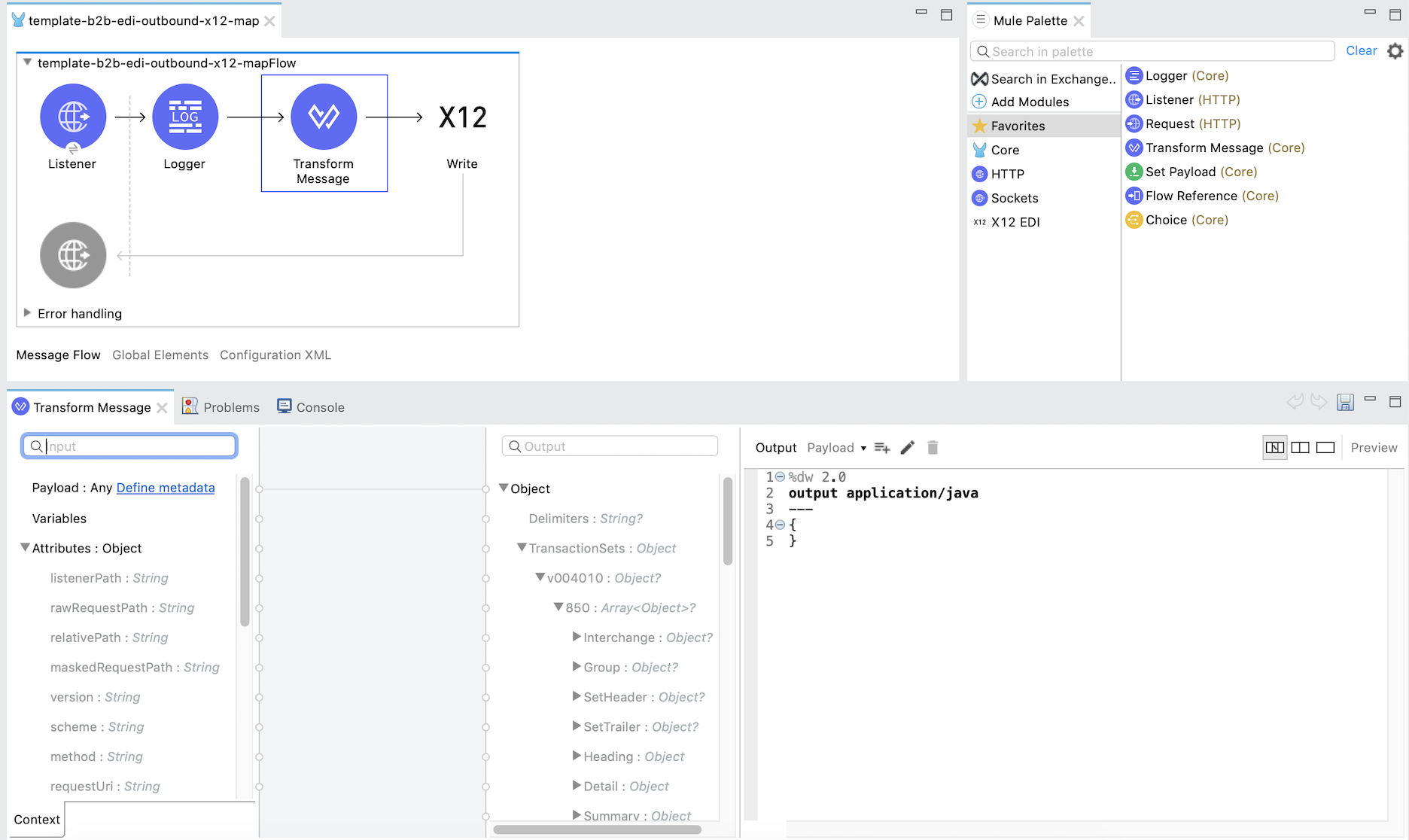The width and height of the screenshot is (1409, 840).
Task: Select the Delimiters : String? item
Action: [x=586, y=518]
